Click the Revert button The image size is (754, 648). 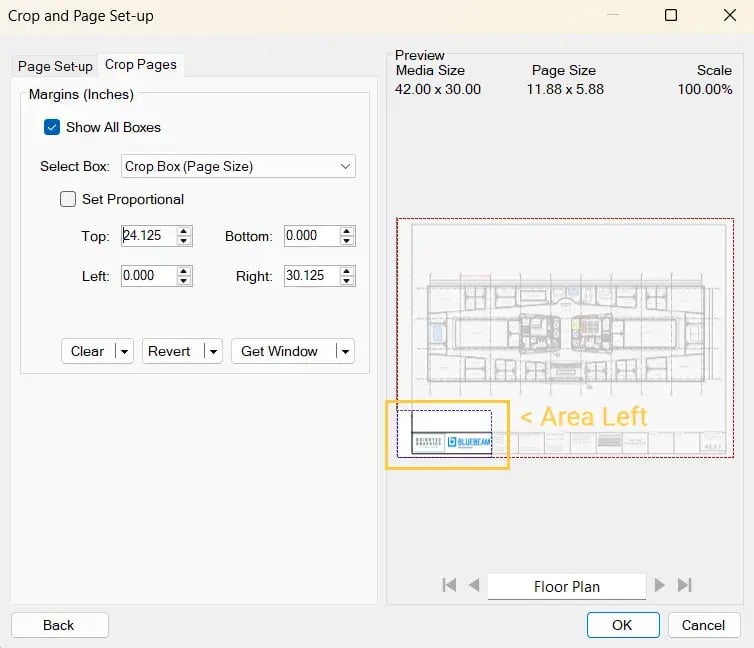click(169, 351)
